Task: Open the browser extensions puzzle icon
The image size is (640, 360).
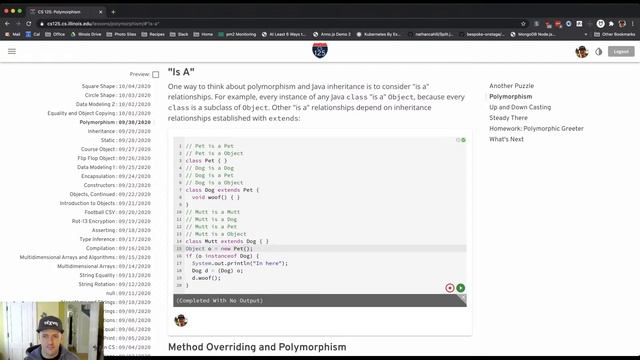Action: click(x=611, y=24)
